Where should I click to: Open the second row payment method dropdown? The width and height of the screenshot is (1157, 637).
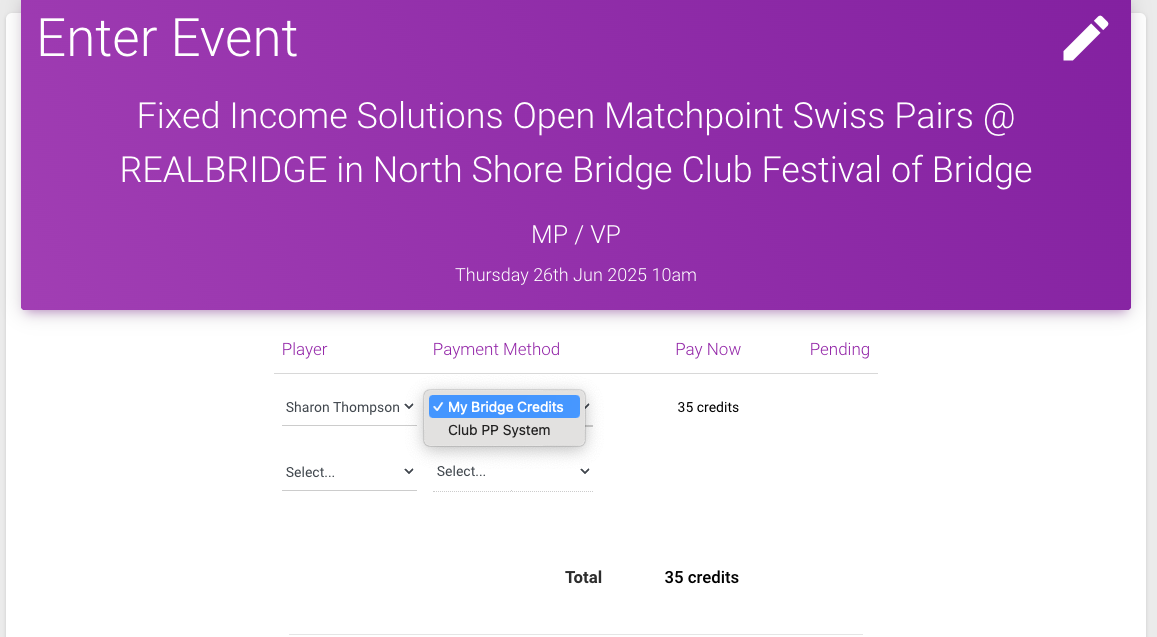point(513,471)
